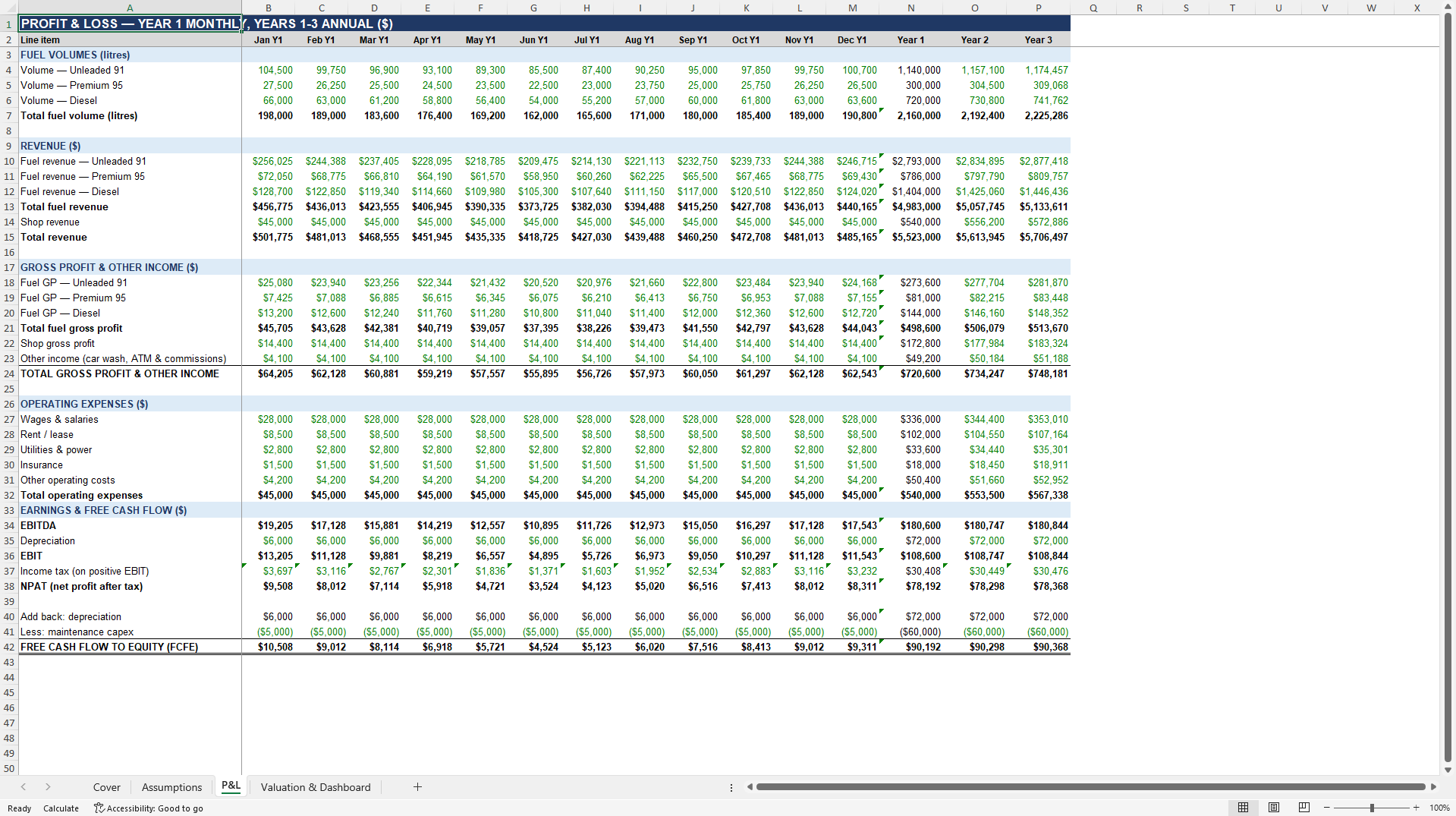Select row 42 header
1456x816 pixels.
point(9,647)
